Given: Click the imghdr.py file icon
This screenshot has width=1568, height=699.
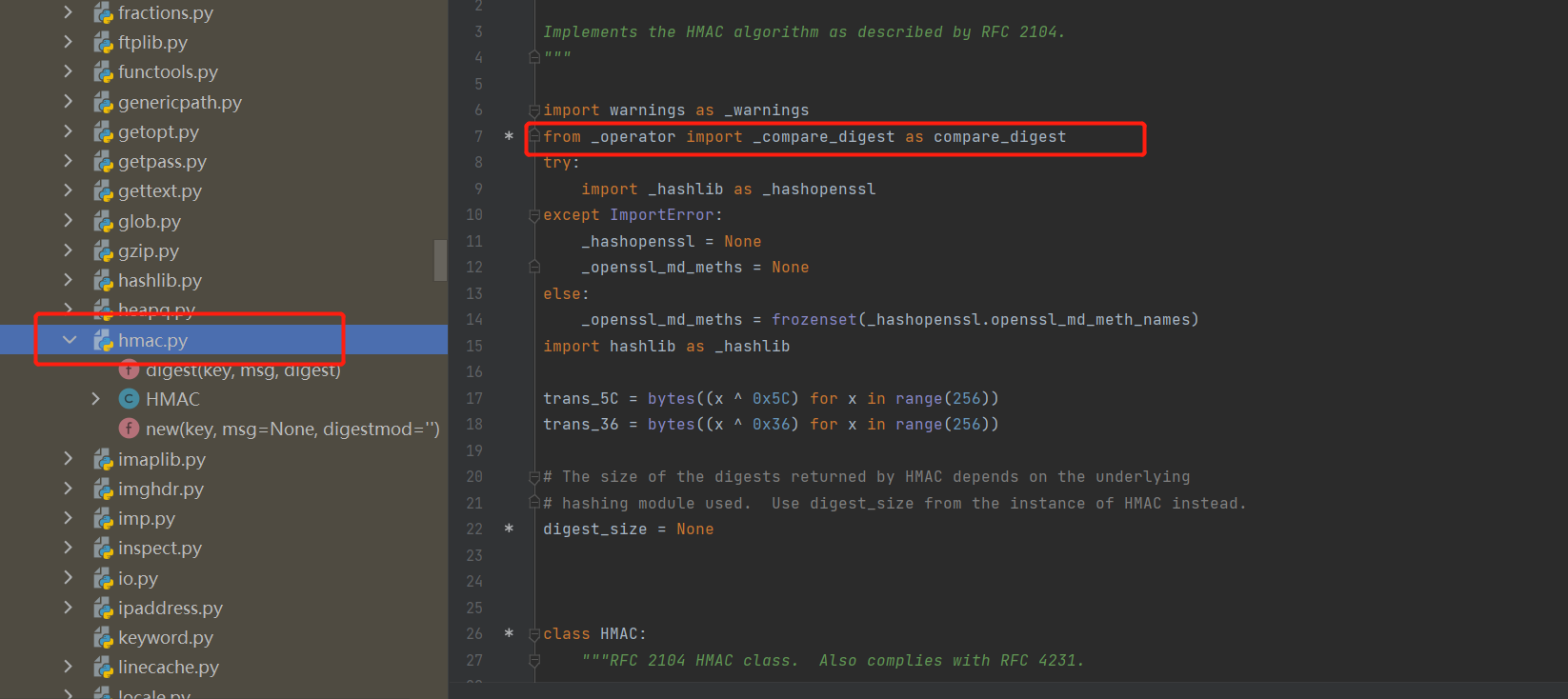Looking at the screenshot, I should coord(103,489).
